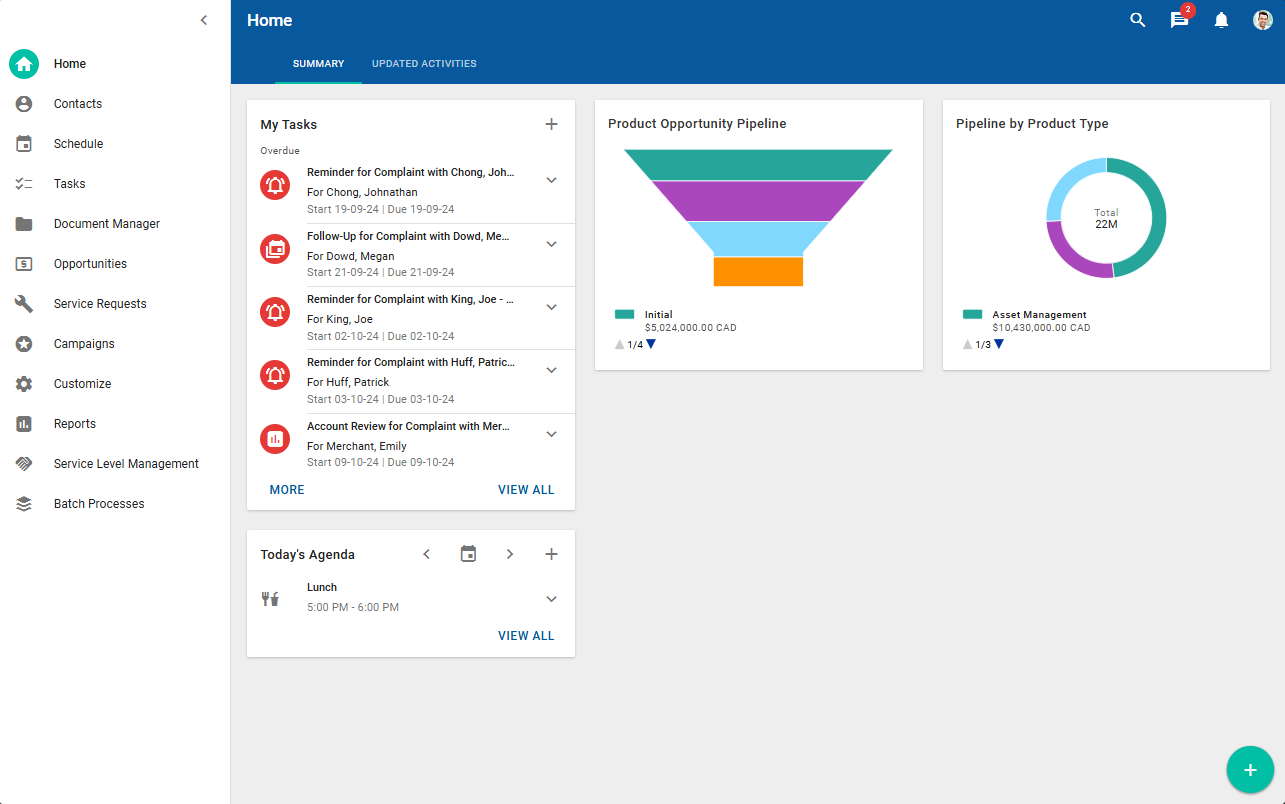Click the orange funnel segment
The image size is (1285, 804).
pos(758,272)
